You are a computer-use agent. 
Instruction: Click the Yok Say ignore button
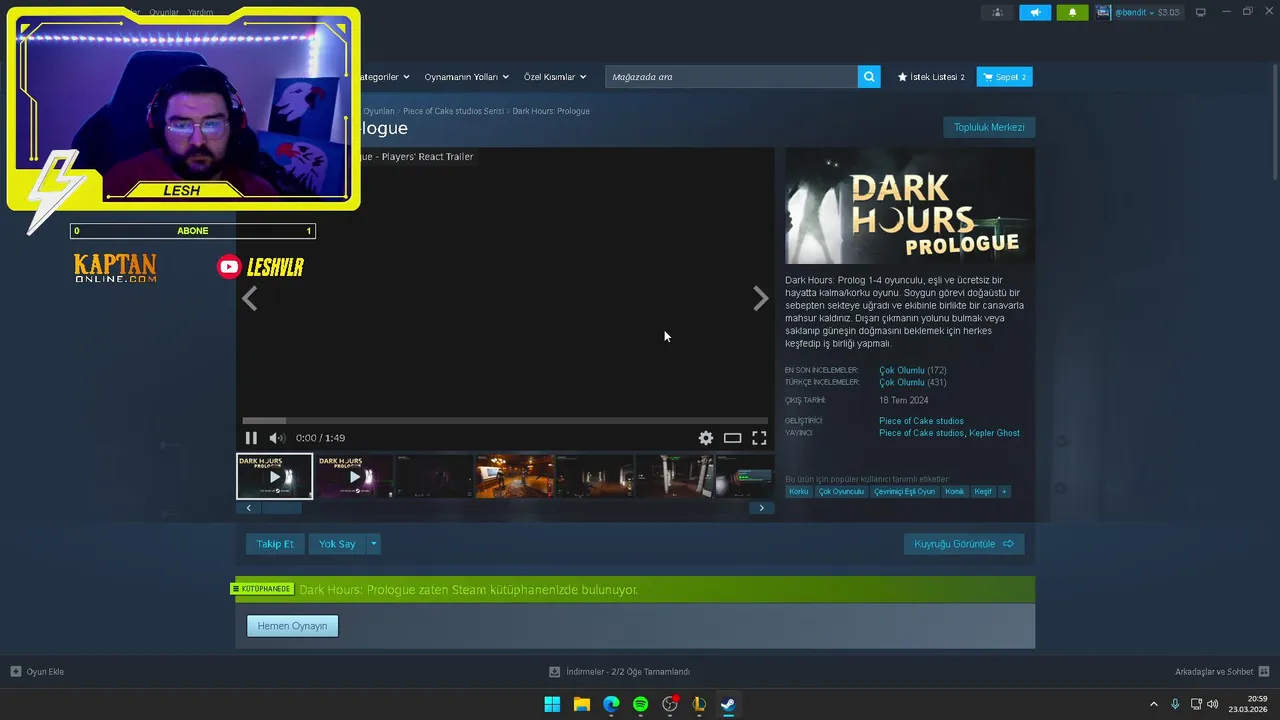click(337, 544)
